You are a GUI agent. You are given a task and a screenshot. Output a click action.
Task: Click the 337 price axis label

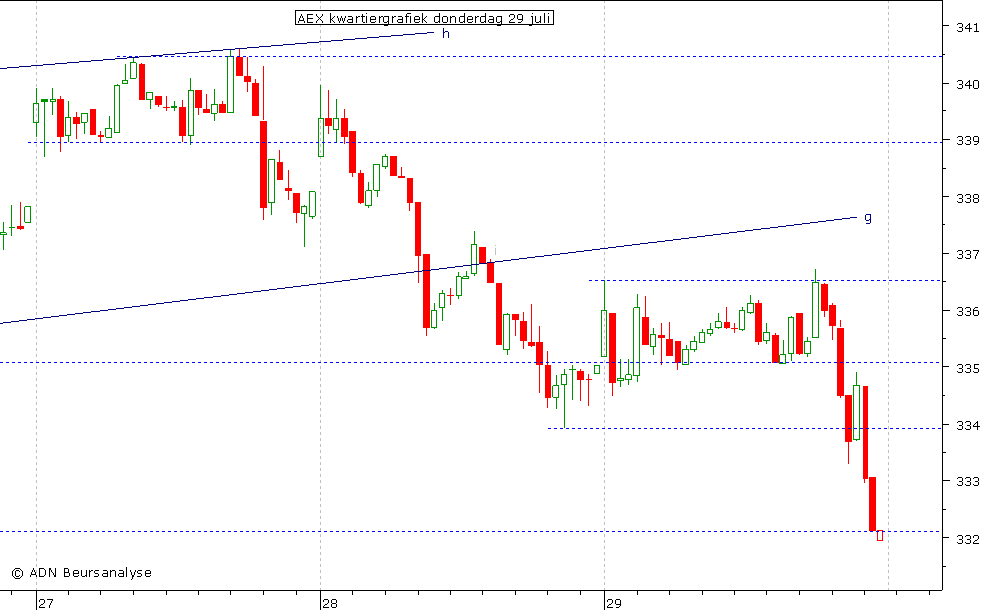coord(967,255)
